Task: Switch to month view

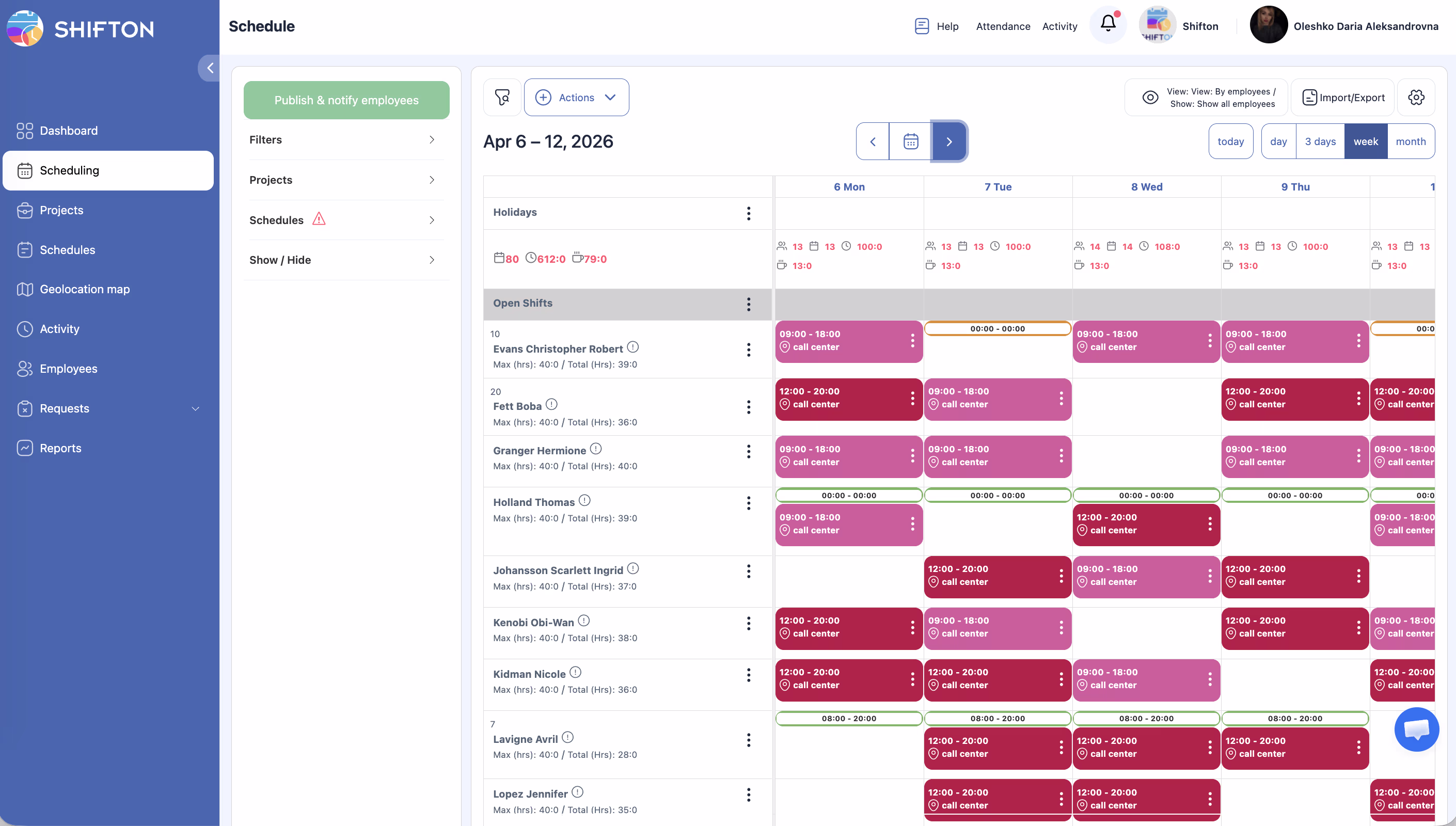Action: pyautogui.click(x=1410, y=141)
